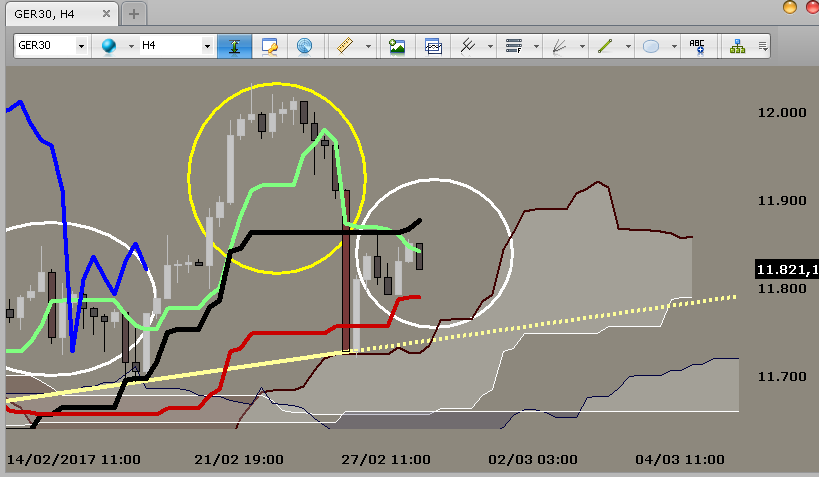The image size is (819, 477).
Task: Expand the Fibonacci lines dropdown arrow
Action: click(x=536, y=46)
